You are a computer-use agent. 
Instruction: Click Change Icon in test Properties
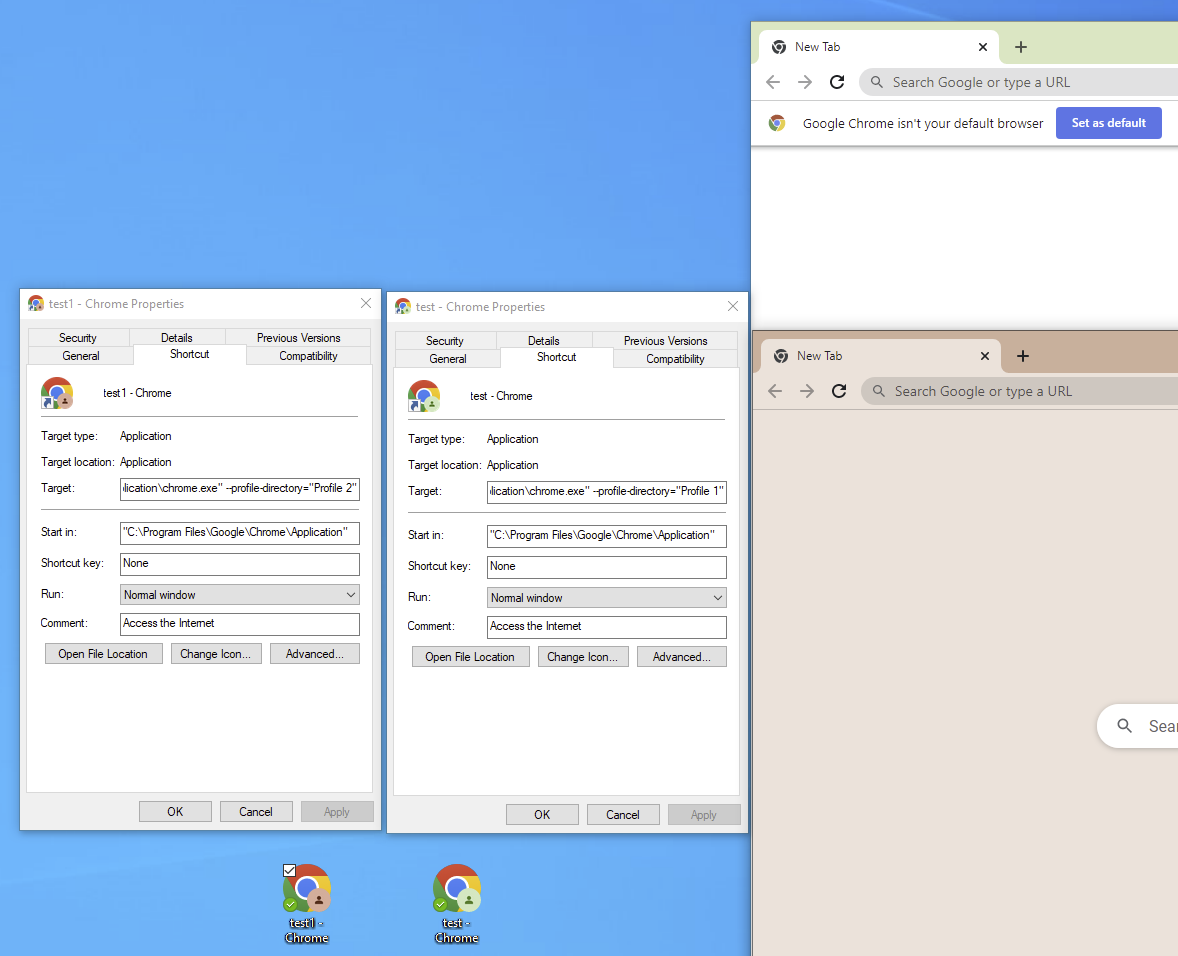tap(583, 657)
